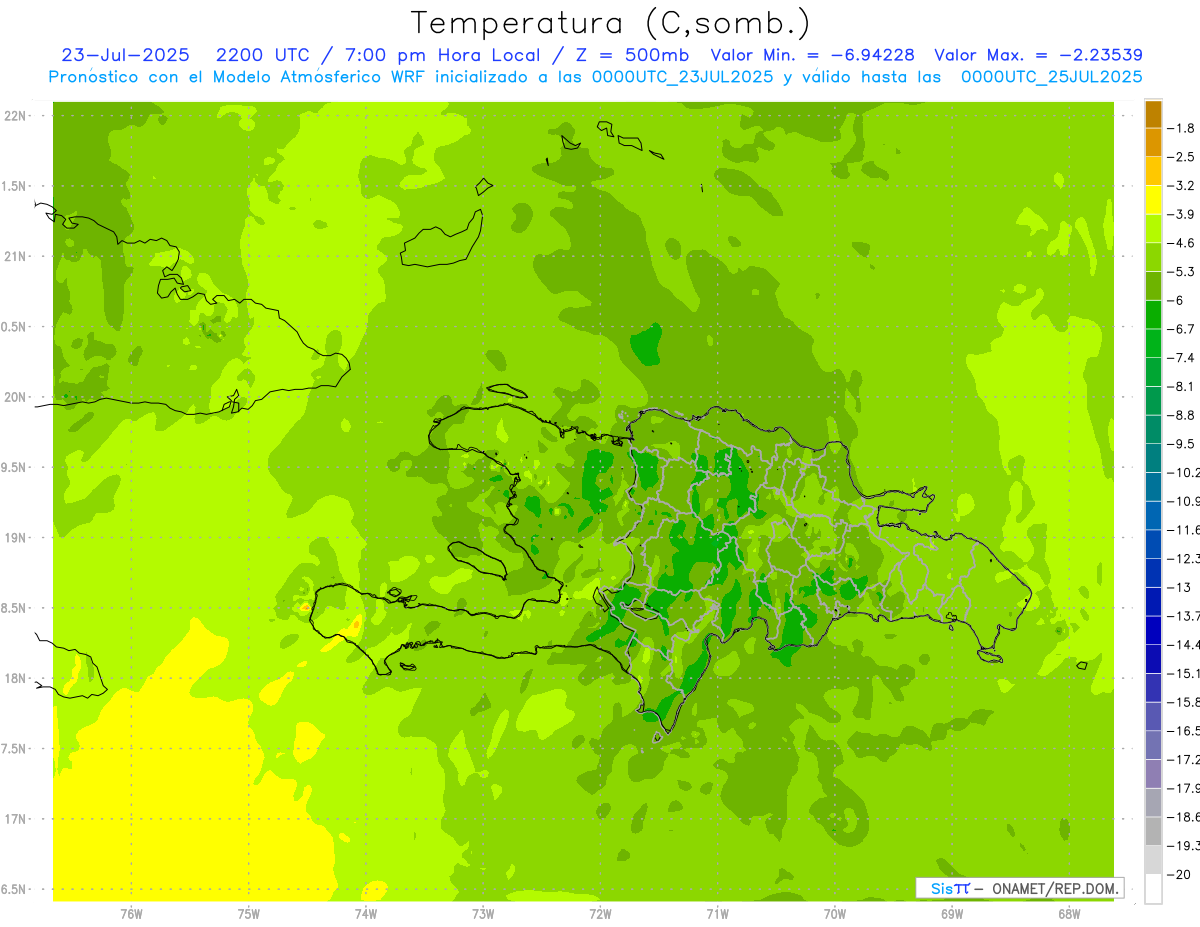Pick the olive-green swatch between -5.3 and -6

point(1153,286)
